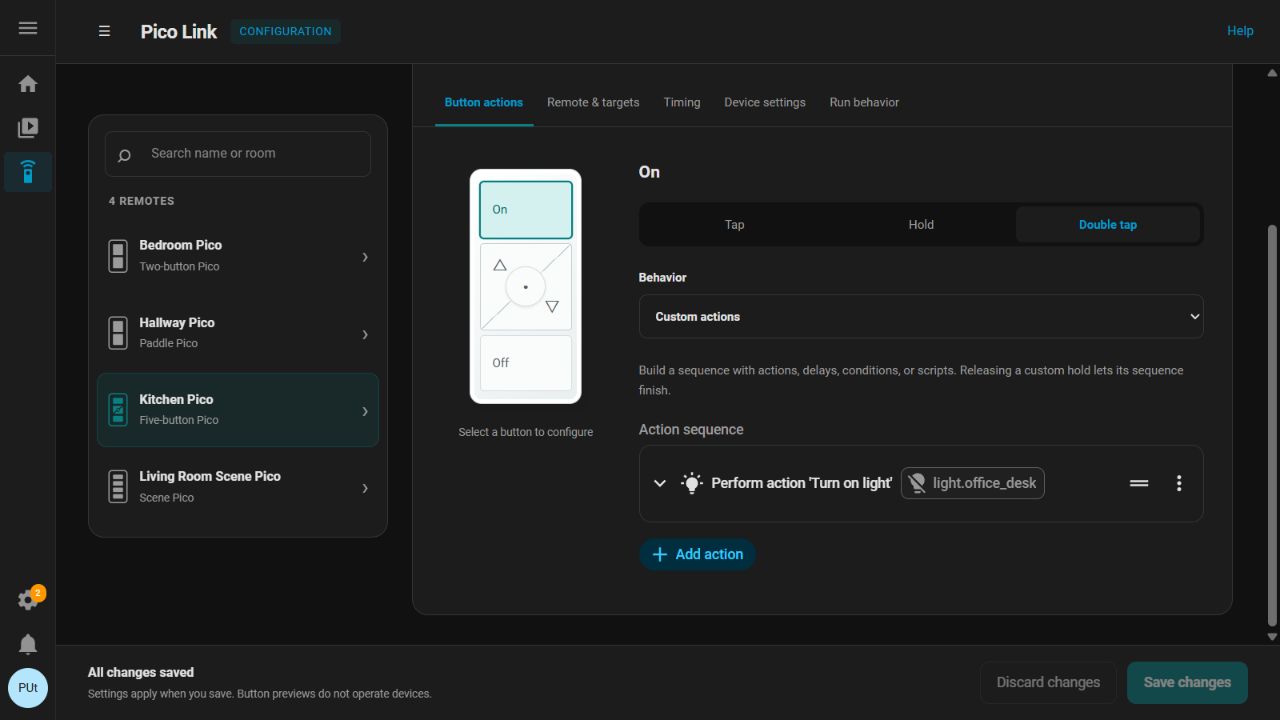1280x720 pixels.
Task: Select the On button on remote preview
Action: [526, 209]
